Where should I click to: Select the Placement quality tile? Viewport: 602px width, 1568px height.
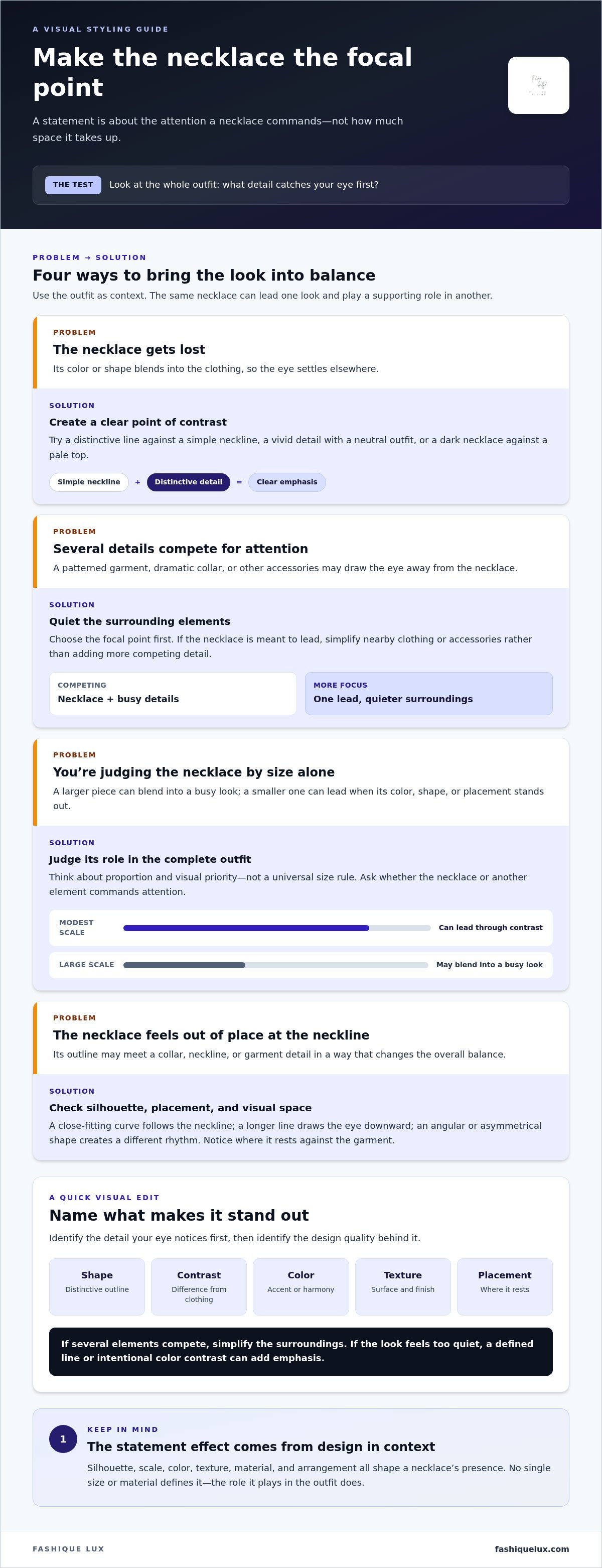(505, 1287)
